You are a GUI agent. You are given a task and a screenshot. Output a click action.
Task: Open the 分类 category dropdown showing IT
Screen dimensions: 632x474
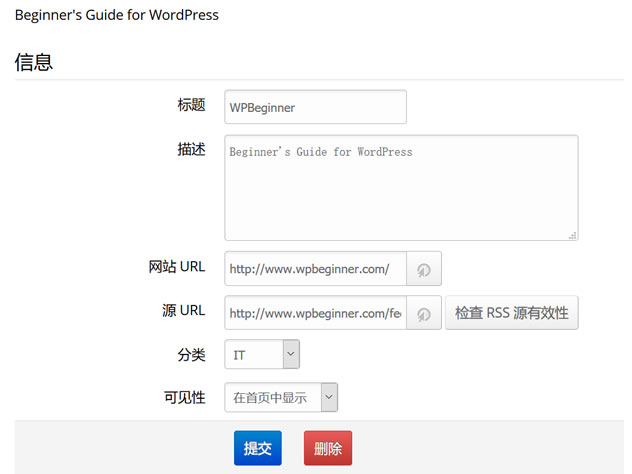click(x=262, y=354)
